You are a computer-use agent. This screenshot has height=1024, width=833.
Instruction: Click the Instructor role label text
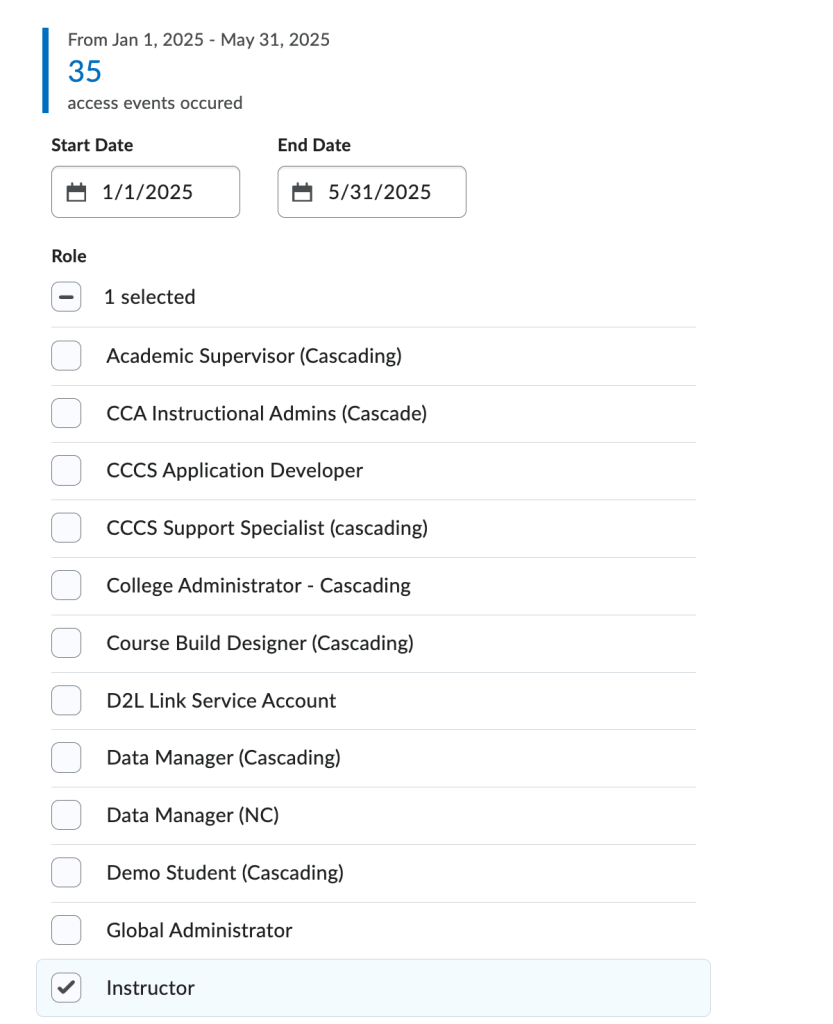tap(150, 988)
